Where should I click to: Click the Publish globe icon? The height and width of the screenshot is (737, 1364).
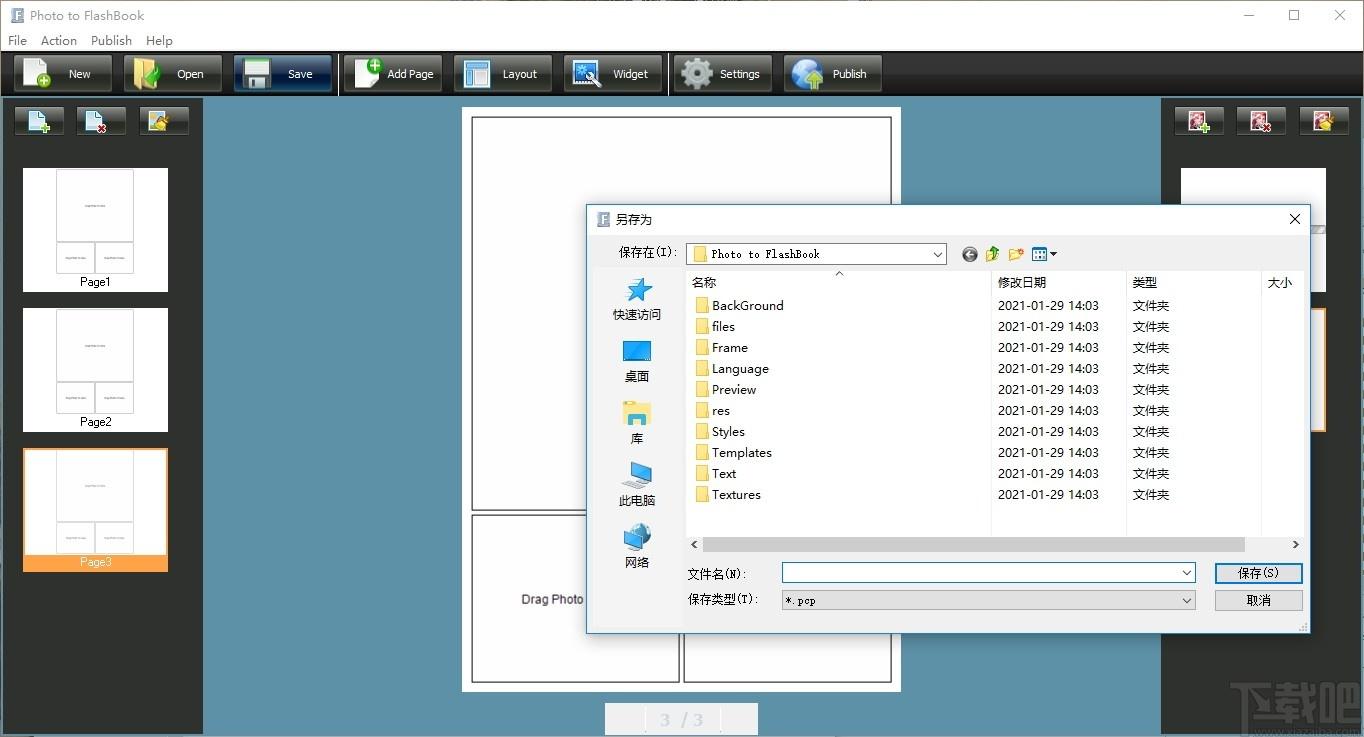click(808, 74)
